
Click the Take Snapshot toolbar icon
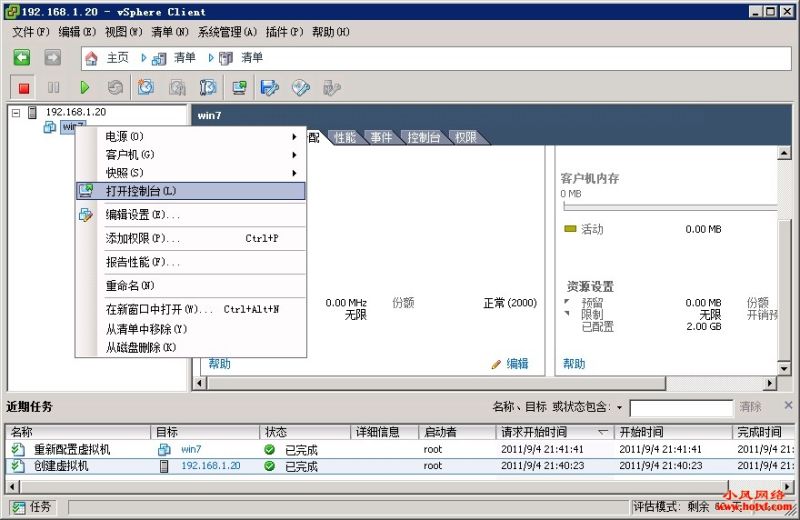click(x=146, y=88)
